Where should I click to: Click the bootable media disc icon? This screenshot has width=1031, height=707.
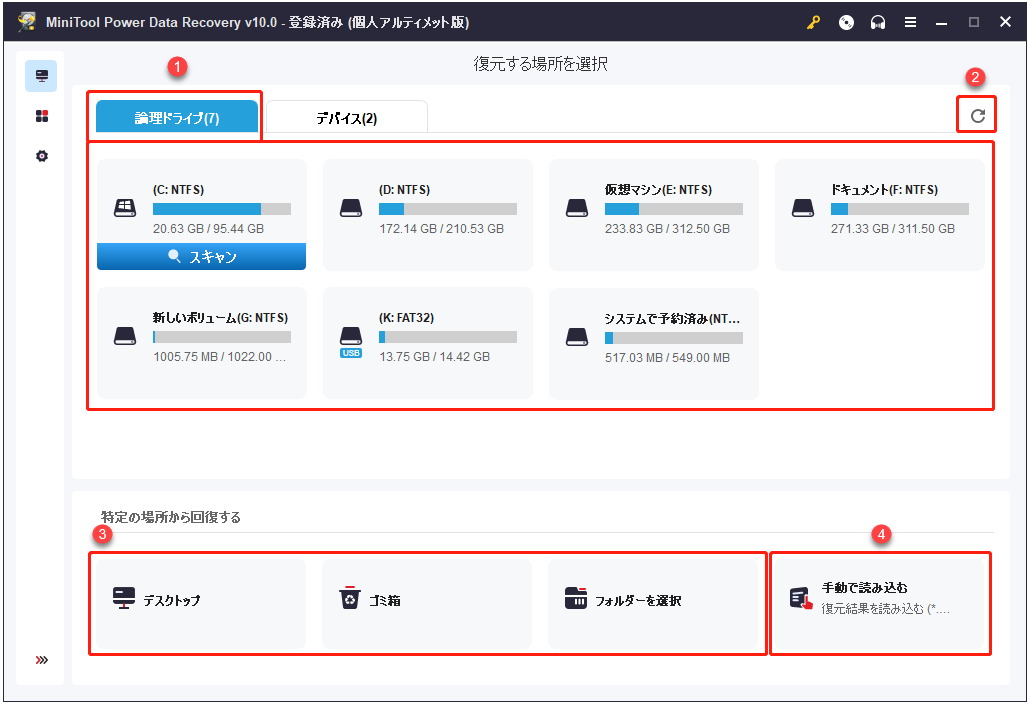coord(846,22)
